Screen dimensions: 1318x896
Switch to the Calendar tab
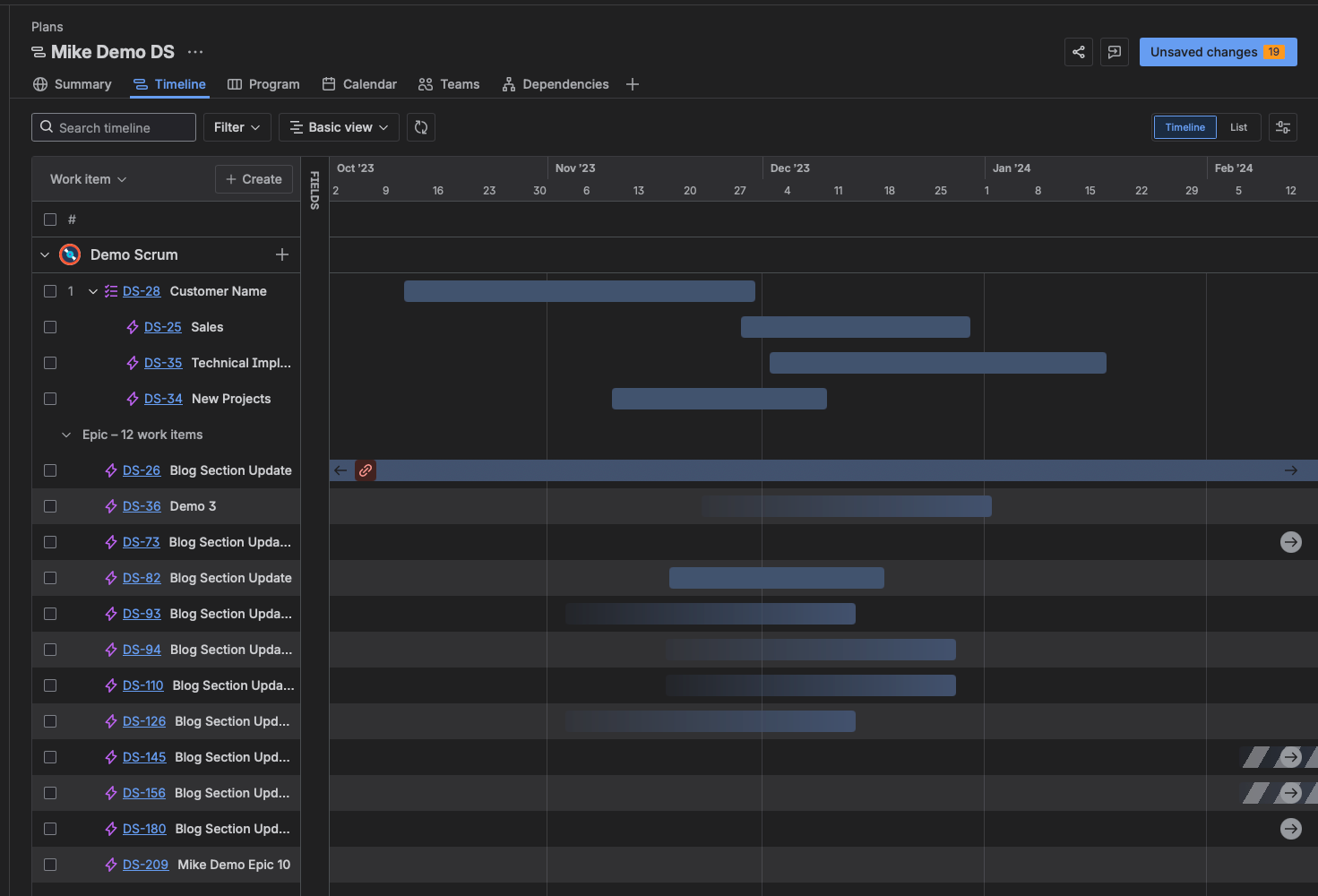pos(359,84)
